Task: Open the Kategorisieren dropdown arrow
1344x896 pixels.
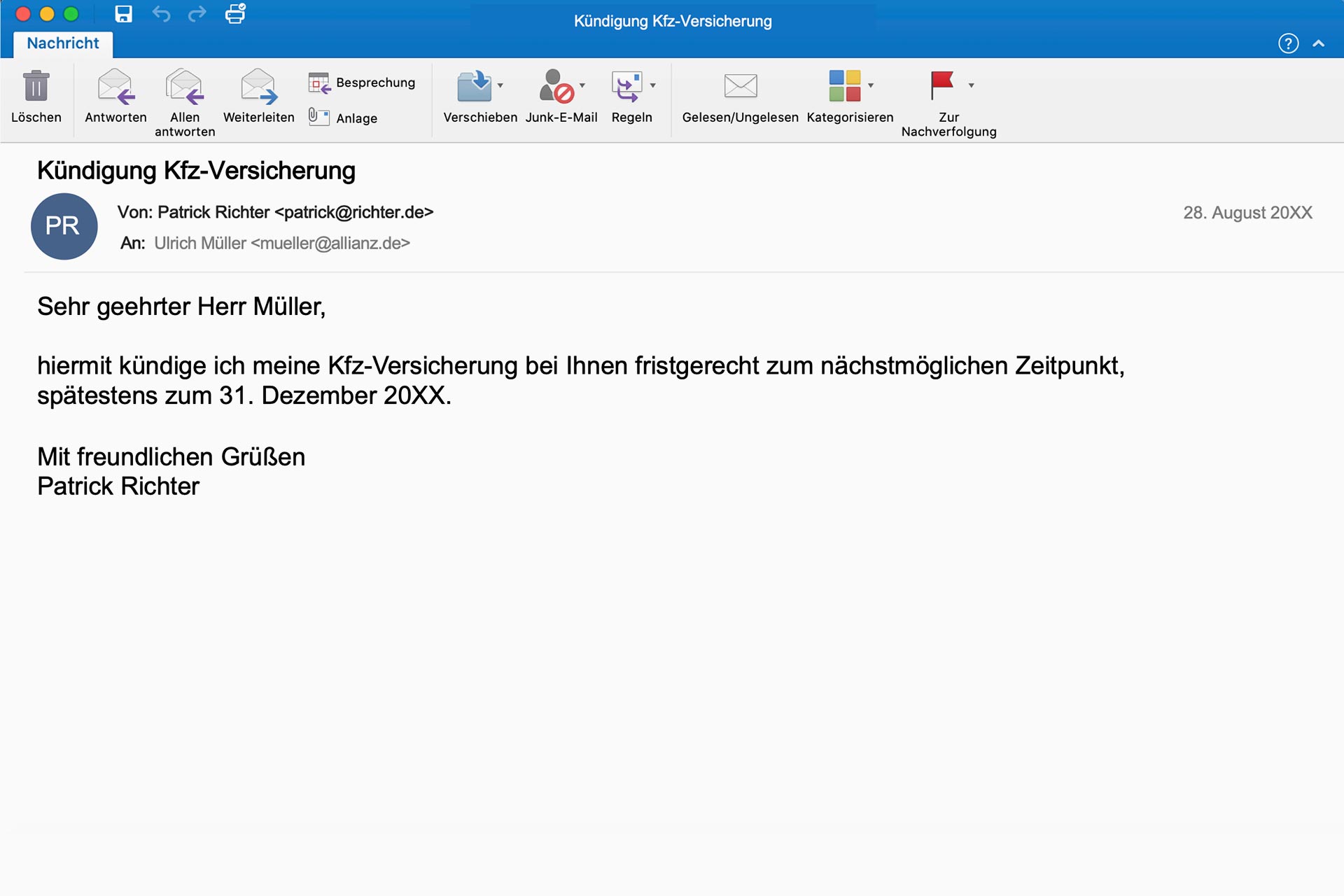Action: 871,85
